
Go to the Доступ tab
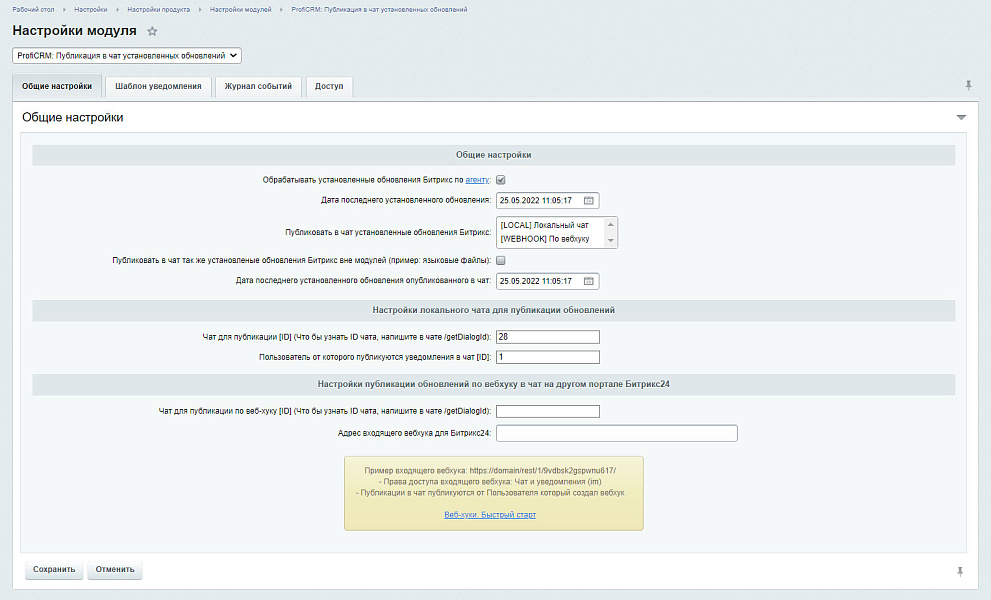329,87
